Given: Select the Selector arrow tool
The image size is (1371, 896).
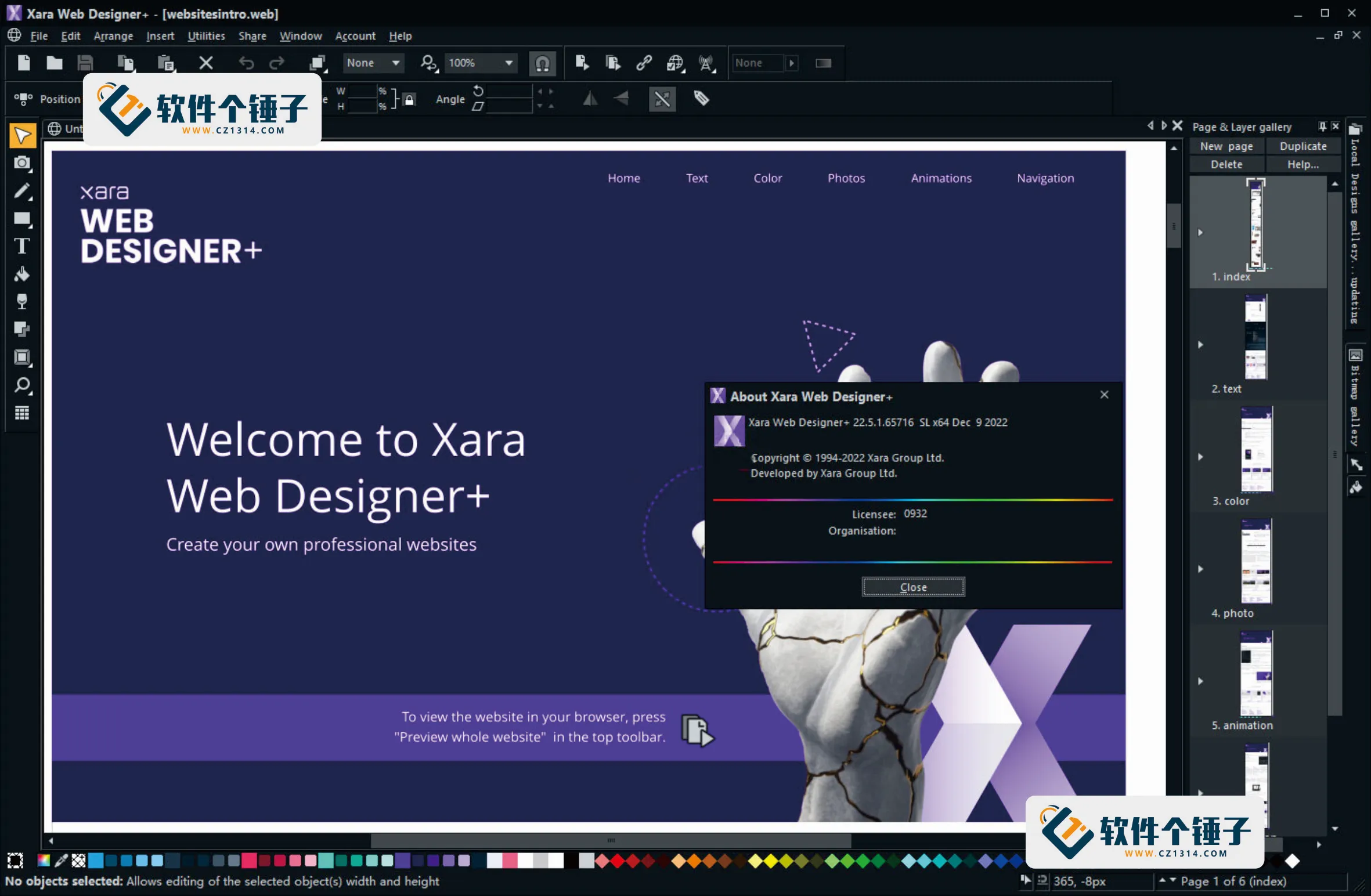Looking at the screenshot, I should (x=23, y=135).
